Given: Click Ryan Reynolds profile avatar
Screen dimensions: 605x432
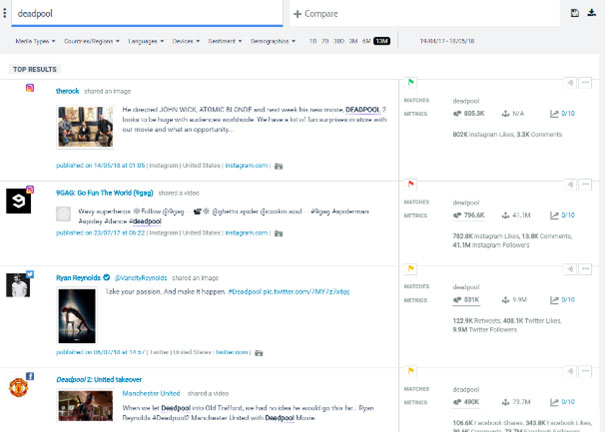Looking at the screenshot, I should [x=18, y=285].
